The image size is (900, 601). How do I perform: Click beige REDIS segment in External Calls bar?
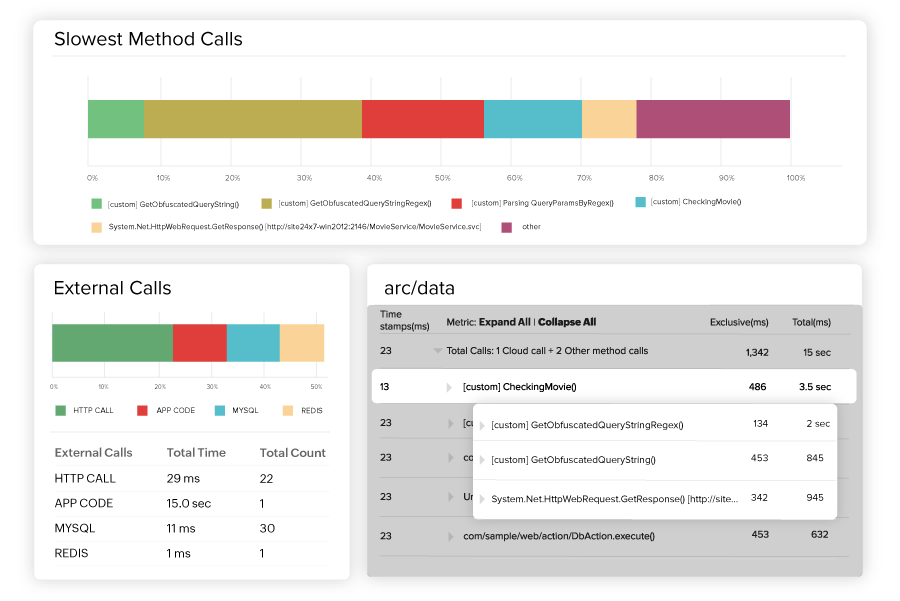pos(302,343)
